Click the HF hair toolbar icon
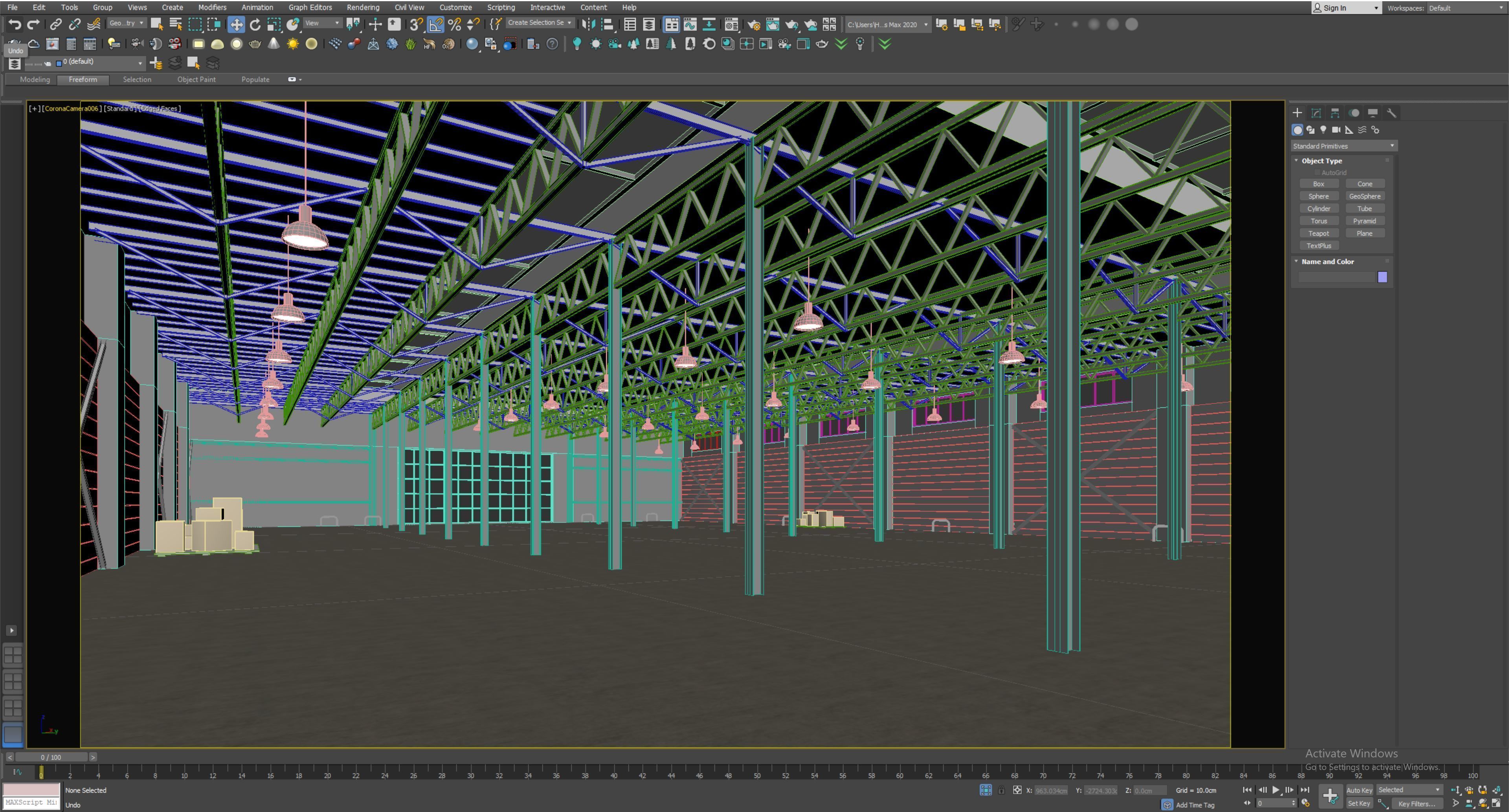The height and width of the screenshot is (812, 1509). (x=430, y=44)
